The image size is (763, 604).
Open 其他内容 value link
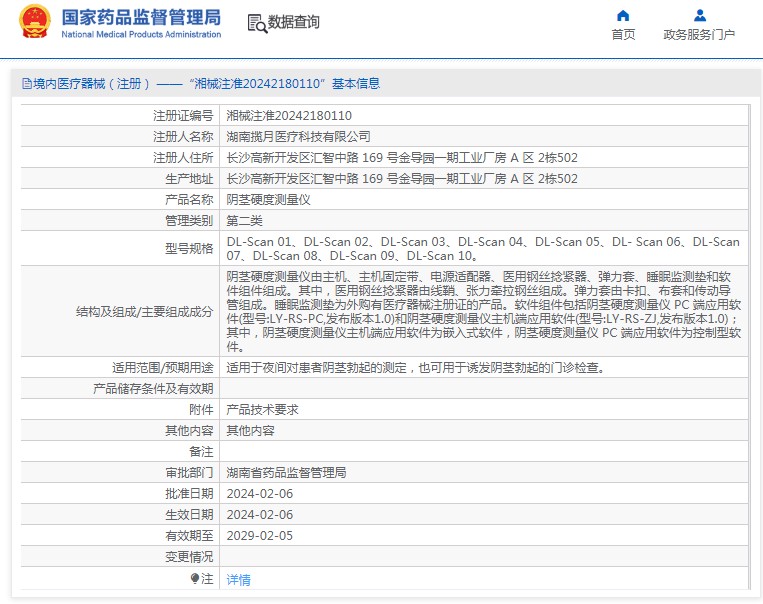(x=251, y=431)
